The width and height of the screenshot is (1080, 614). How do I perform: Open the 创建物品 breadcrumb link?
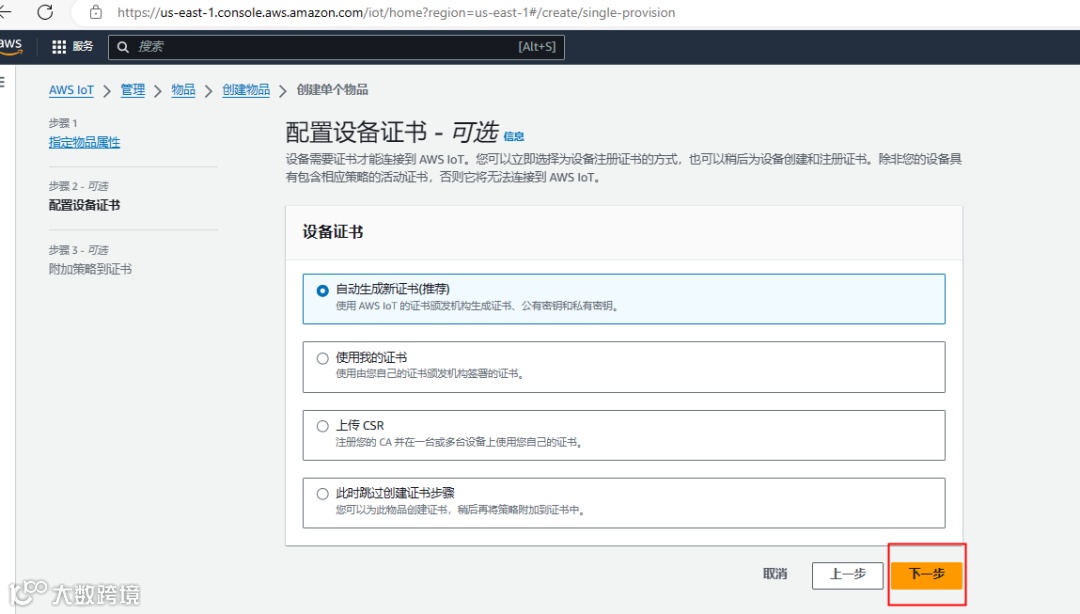246,90
